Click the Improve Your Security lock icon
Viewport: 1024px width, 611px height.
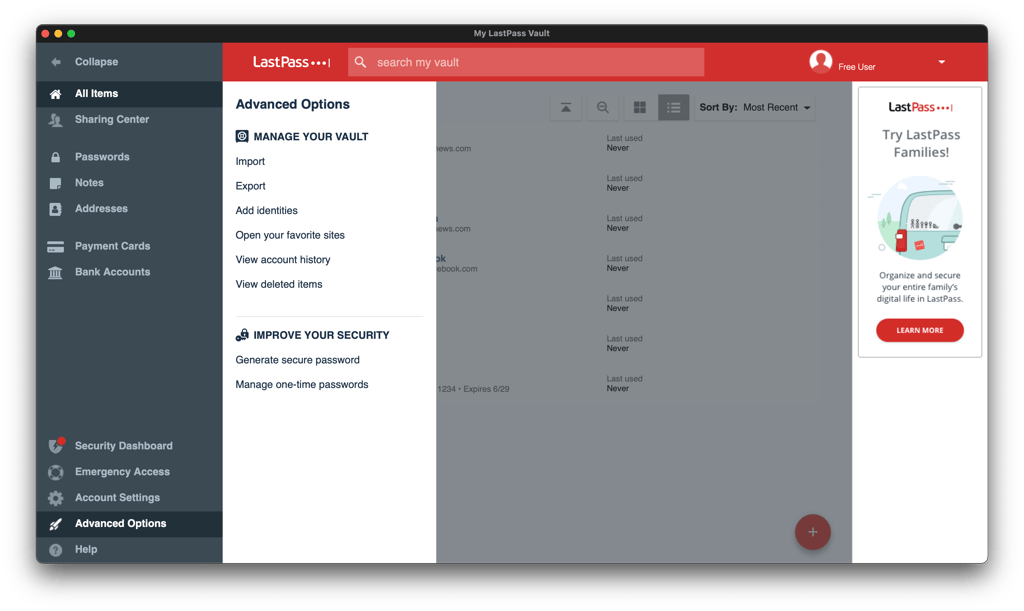click(x=242, y=335)
